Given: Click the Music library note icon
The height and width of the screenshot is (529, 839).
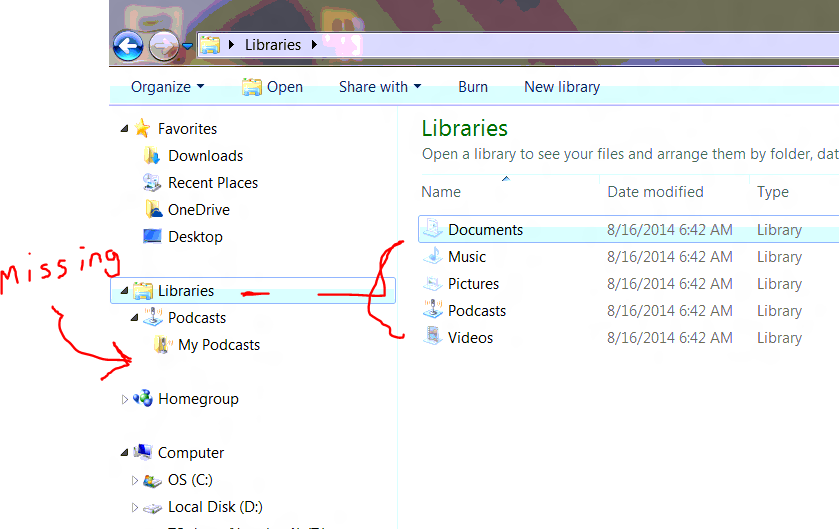Looking at the screenshot, I should (x=432, y=256).
